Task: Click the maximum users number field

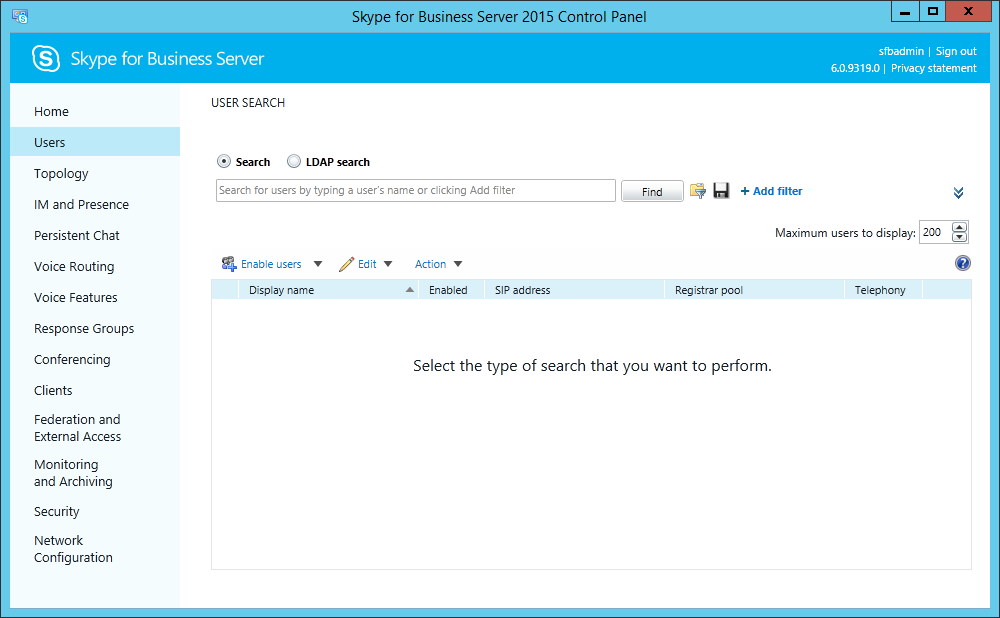Action: 935,233
